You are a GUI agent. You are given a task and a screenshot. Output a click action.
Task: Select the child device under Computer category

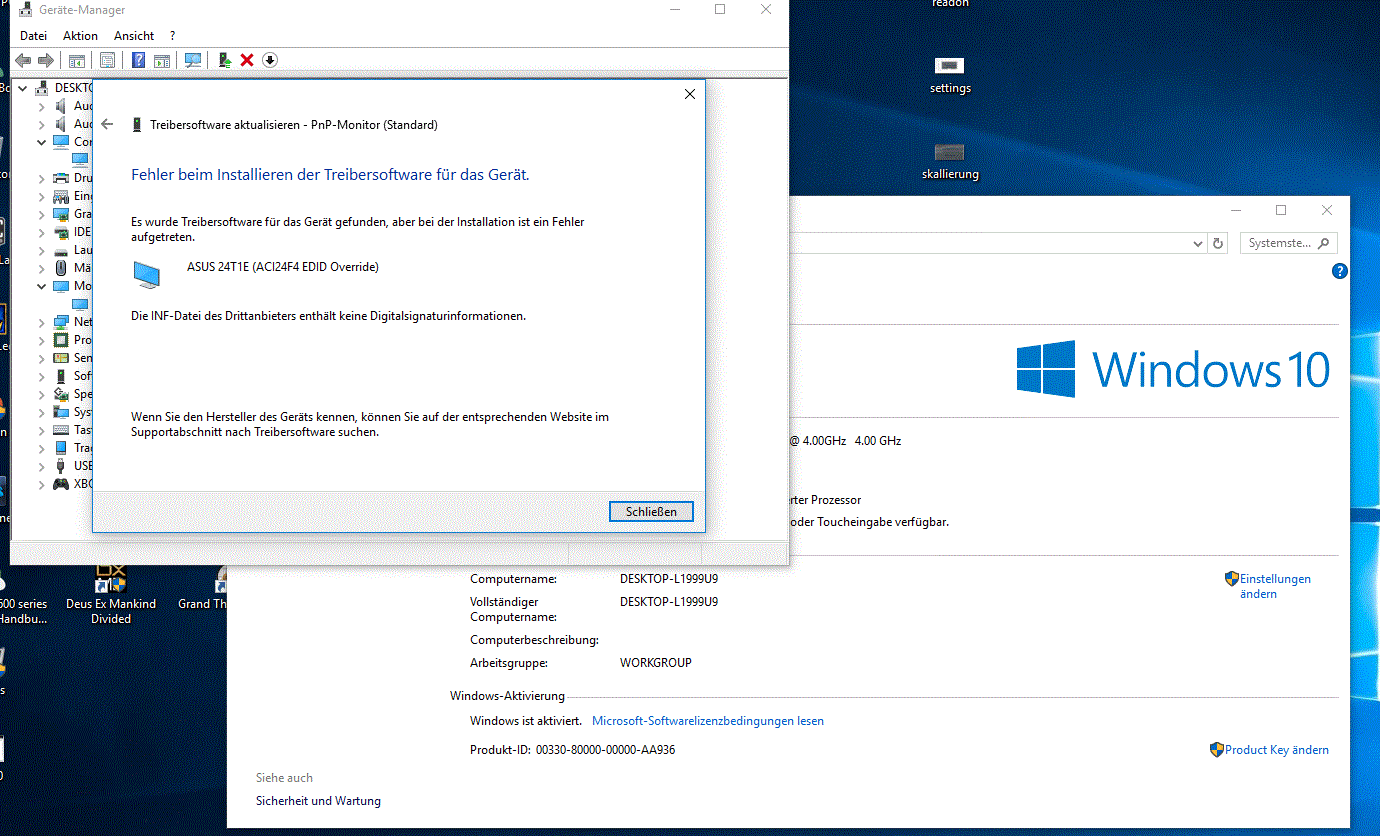pos(80,160)
